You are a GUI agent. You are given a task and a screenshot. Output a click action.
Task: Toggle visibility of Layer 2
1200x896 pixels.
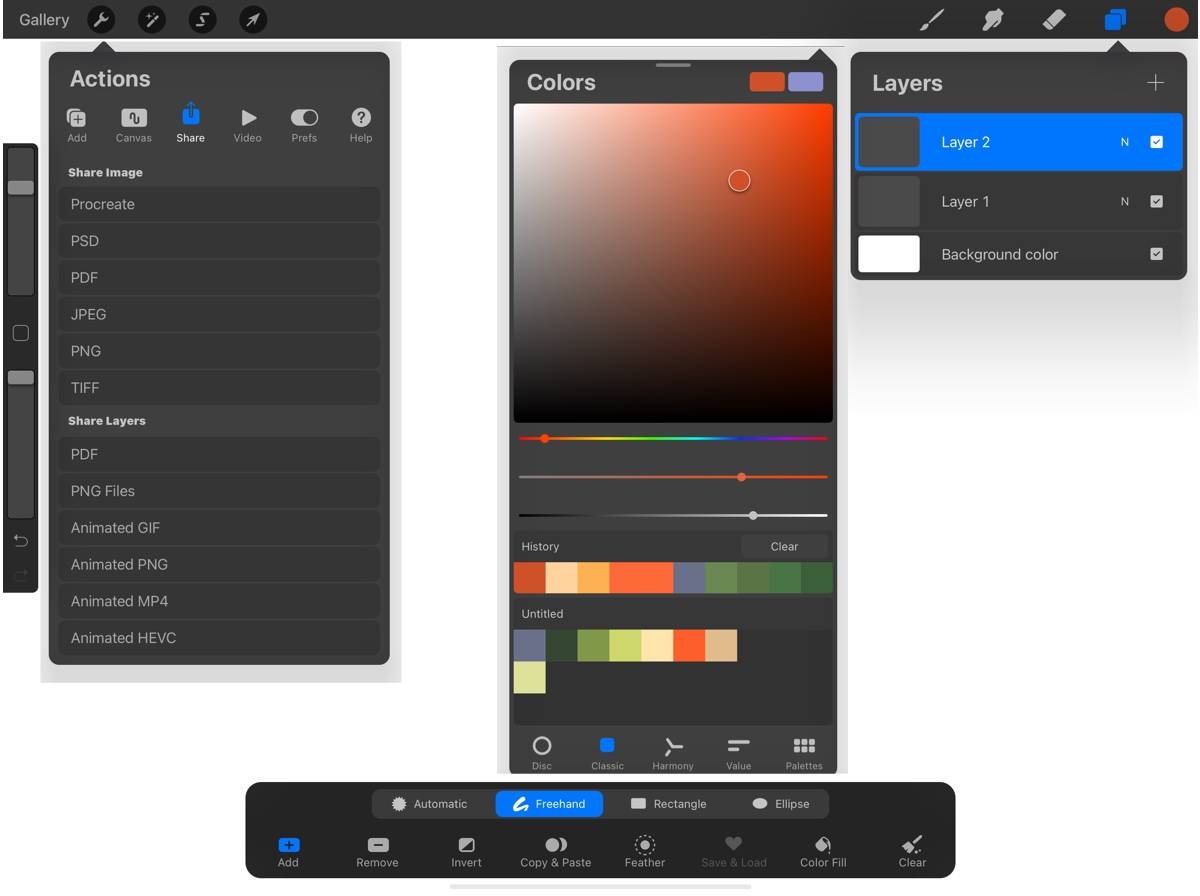1157,142
